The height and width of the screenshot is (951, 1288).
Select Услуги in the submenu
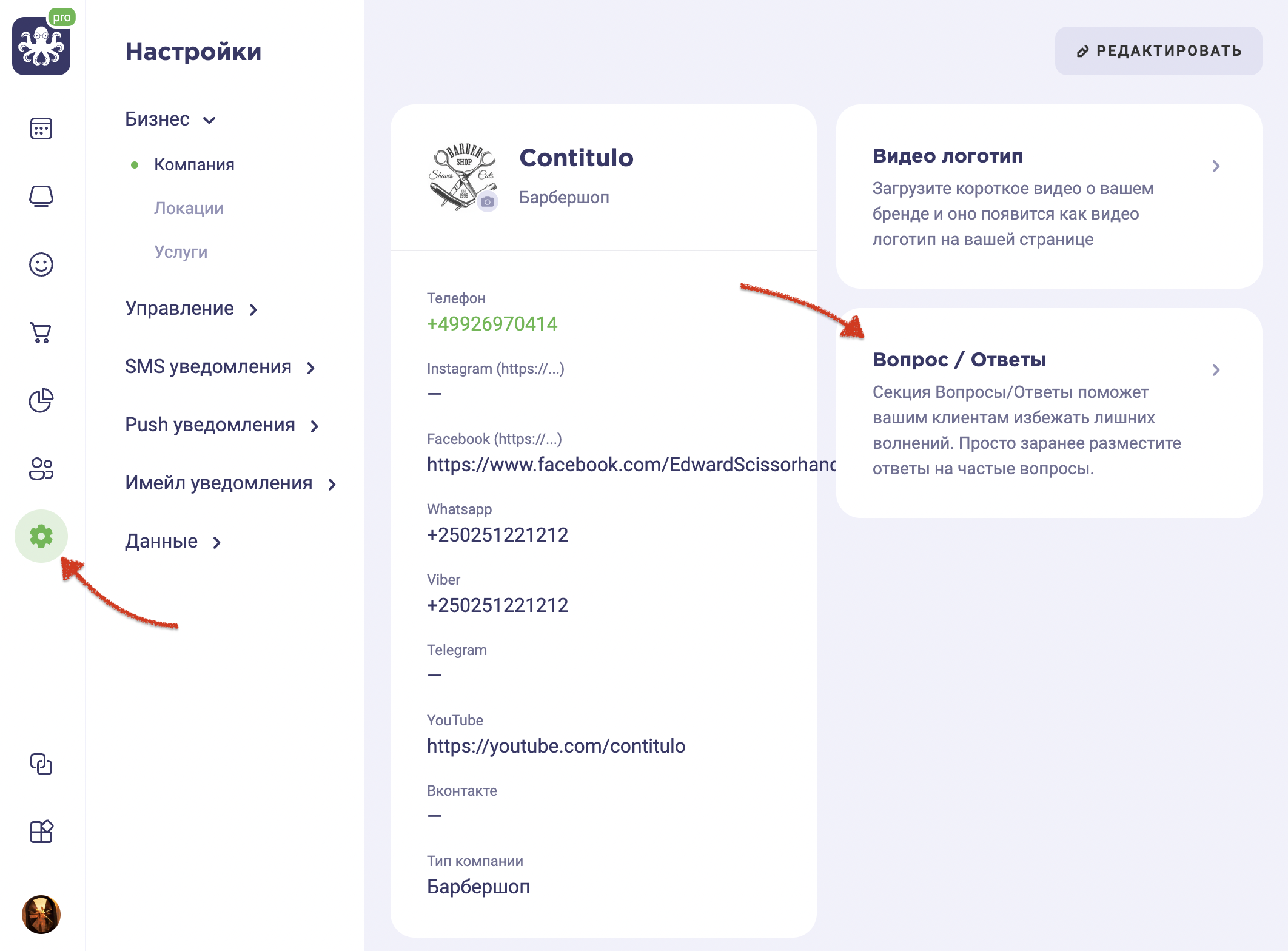click(x=181, y=252)
